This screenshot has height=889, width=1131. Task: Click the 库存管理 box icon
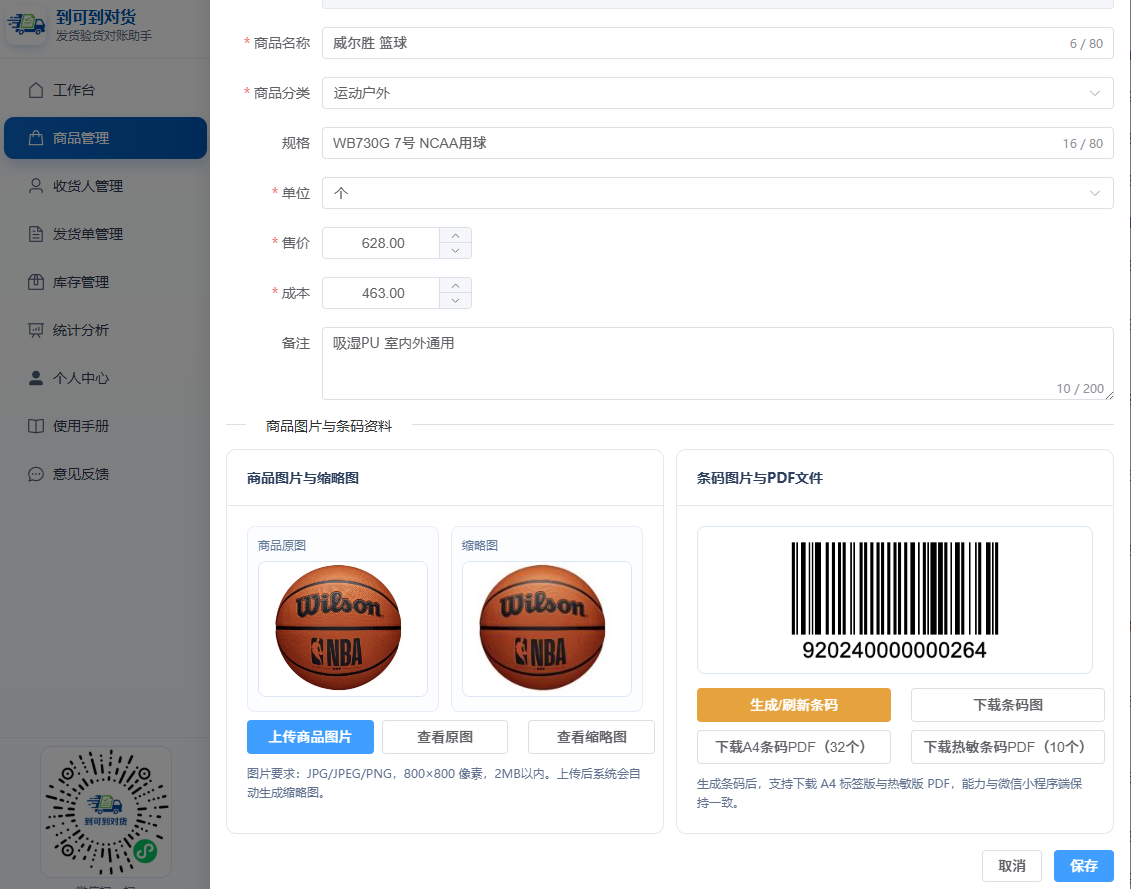click(x=35, y=282)
